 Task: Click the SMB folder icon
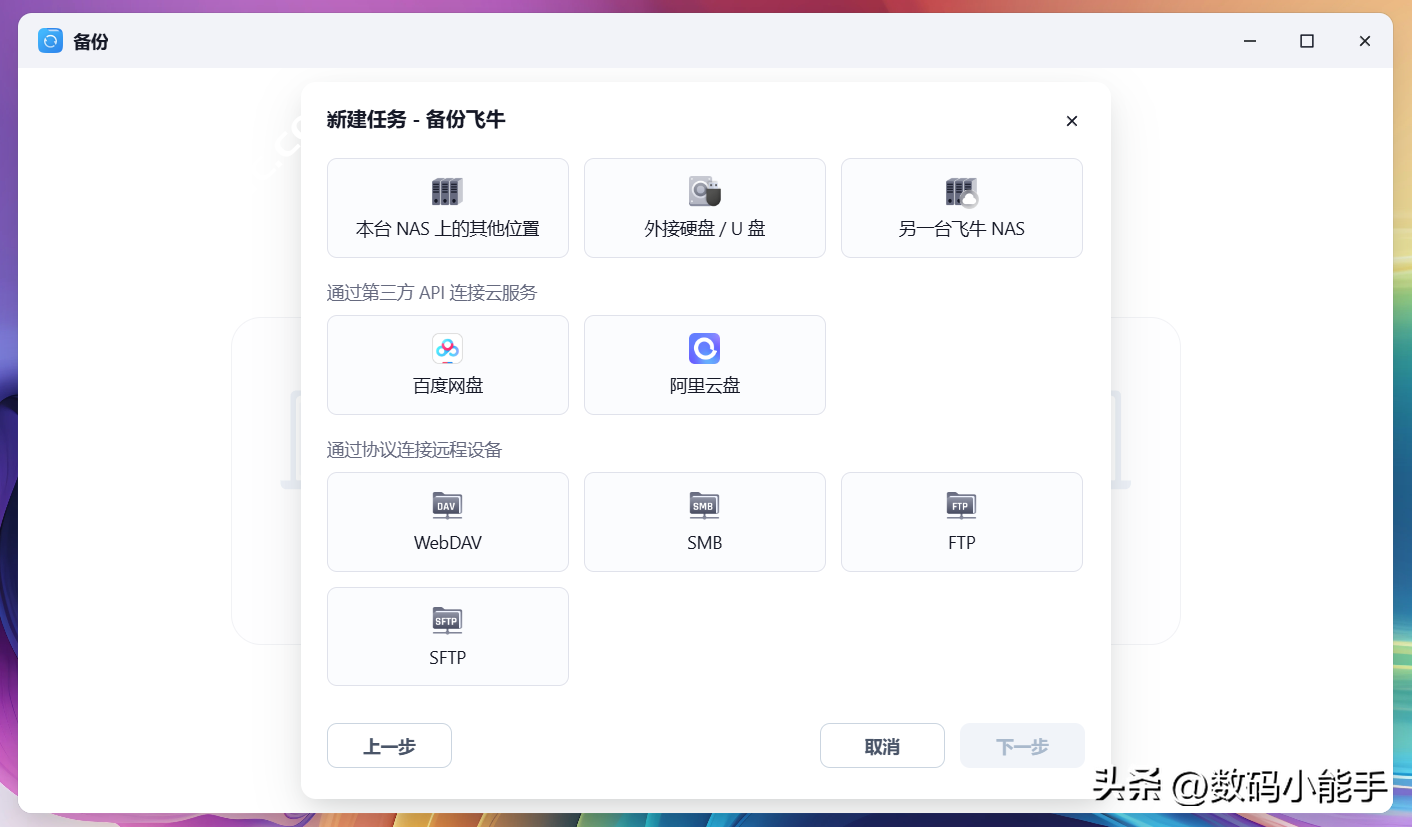(x=704, y=506)
